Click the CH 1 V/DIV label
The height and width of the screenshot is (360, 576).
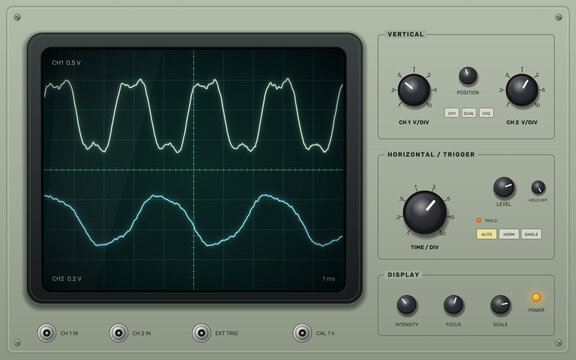click(x=414, y=122)
